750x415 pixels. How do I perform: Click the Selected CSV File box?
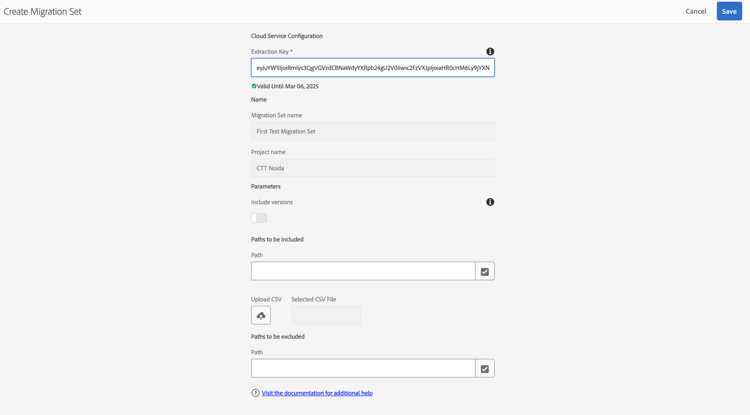point(326,315)
